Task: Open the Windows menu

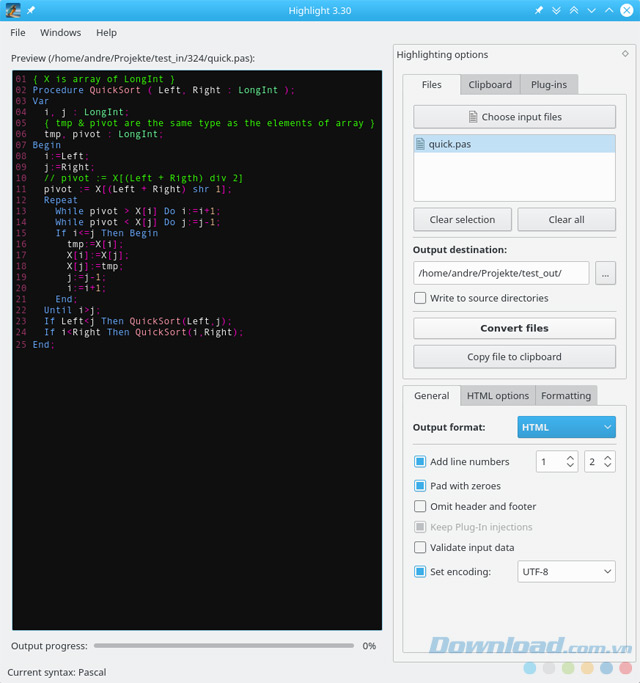Action: click(61, 33)
